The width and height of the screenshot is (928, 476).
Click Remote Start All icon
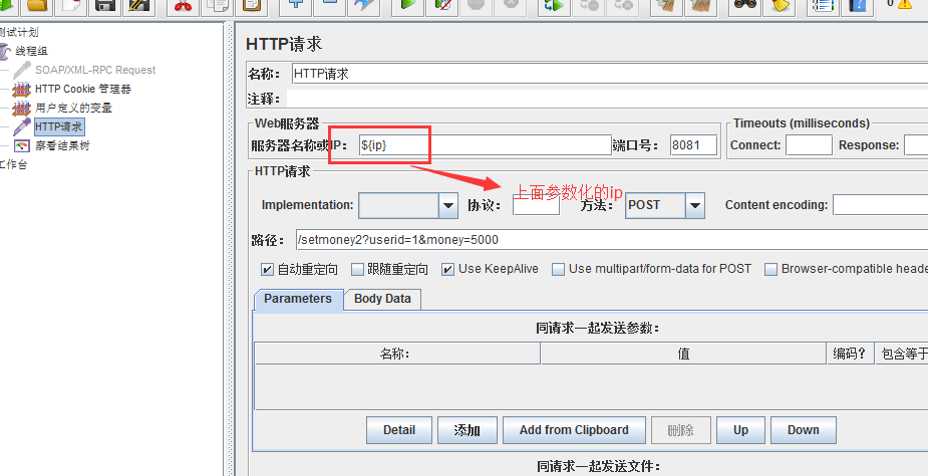(553, 5)
